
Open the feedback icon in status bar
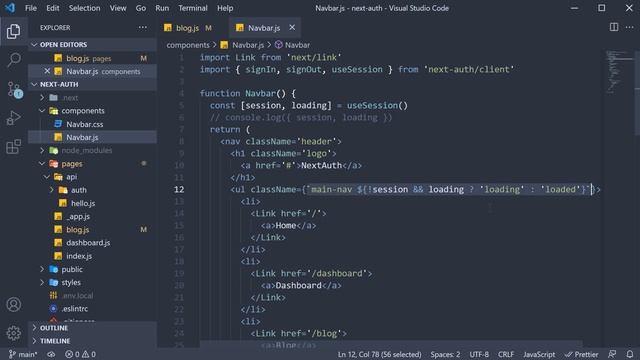[612, 354]
